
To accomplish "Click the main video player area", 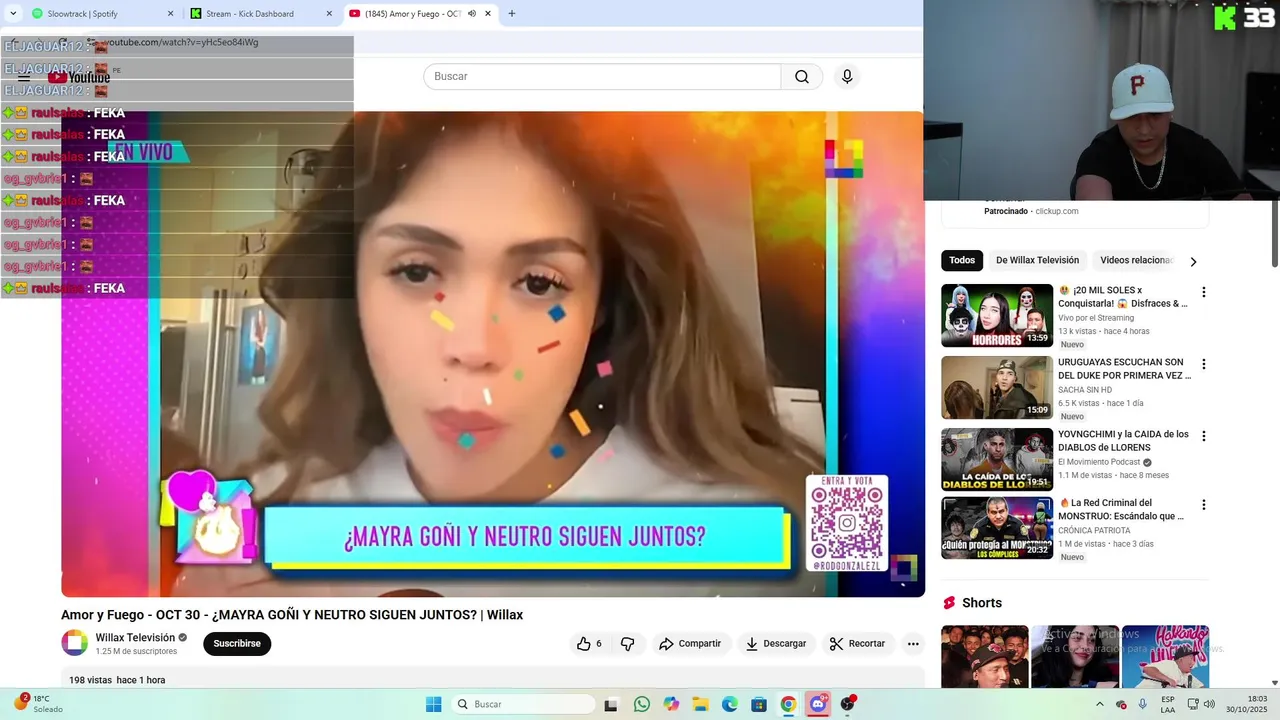I will [x=493, y=354].
